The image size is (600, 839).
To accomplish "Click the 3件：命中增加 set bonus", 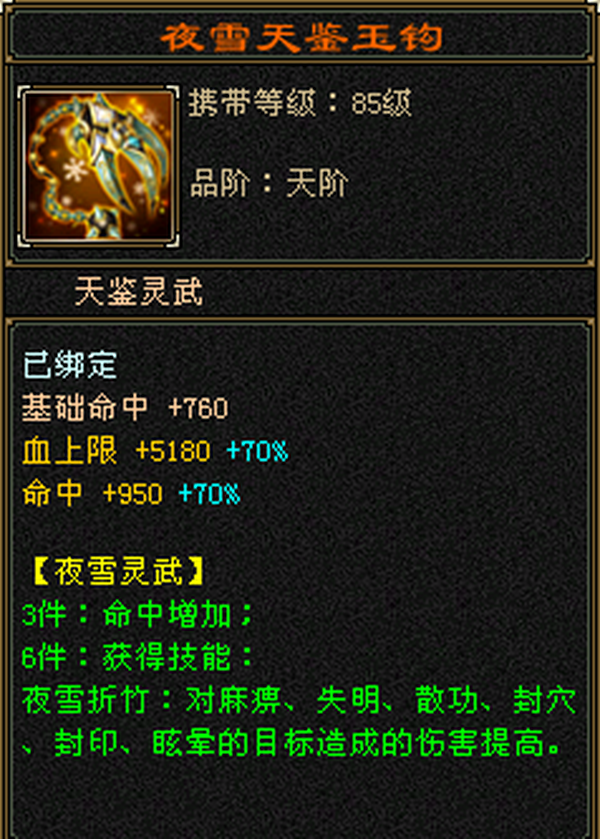I will tap(138, 614).
